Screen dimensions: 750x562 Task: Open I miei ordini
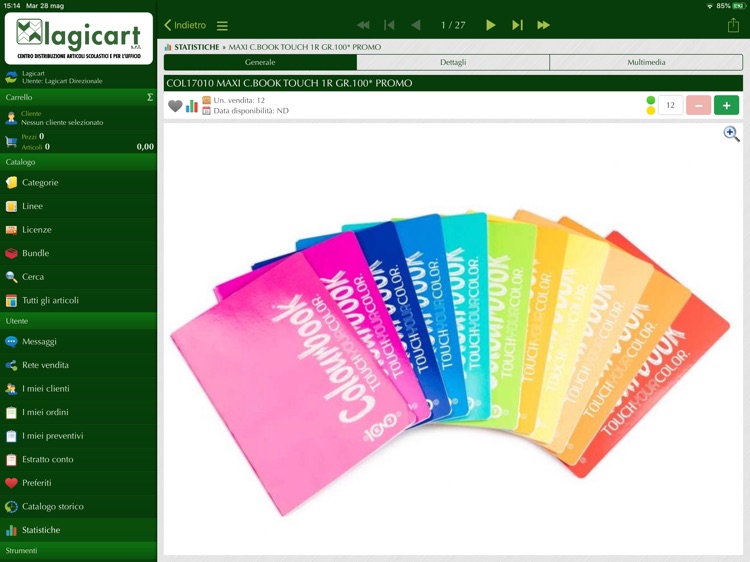tap(78, 412)
